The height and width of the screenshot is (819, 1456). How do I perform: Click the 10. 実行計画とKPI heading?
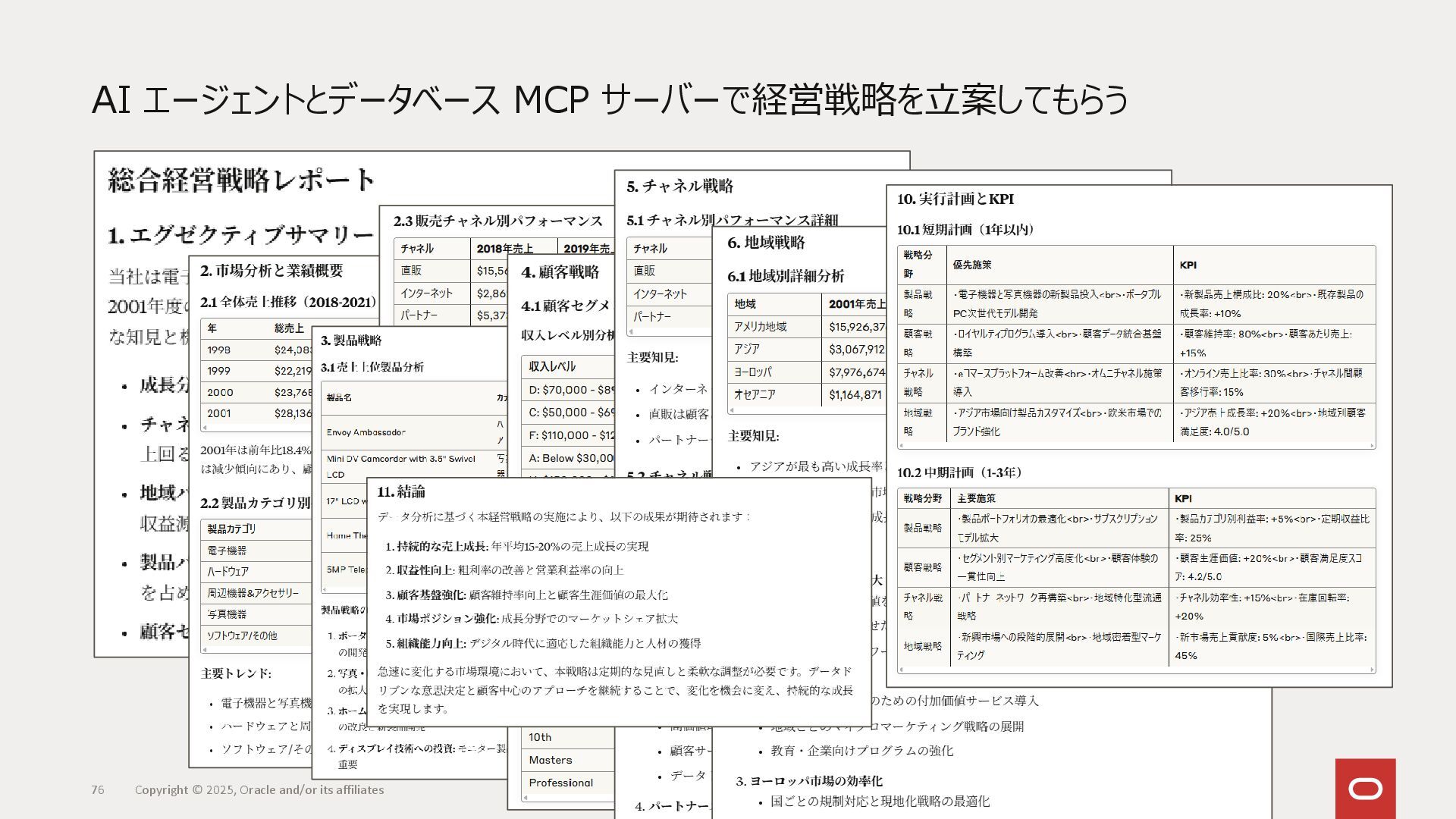(955, 199)
